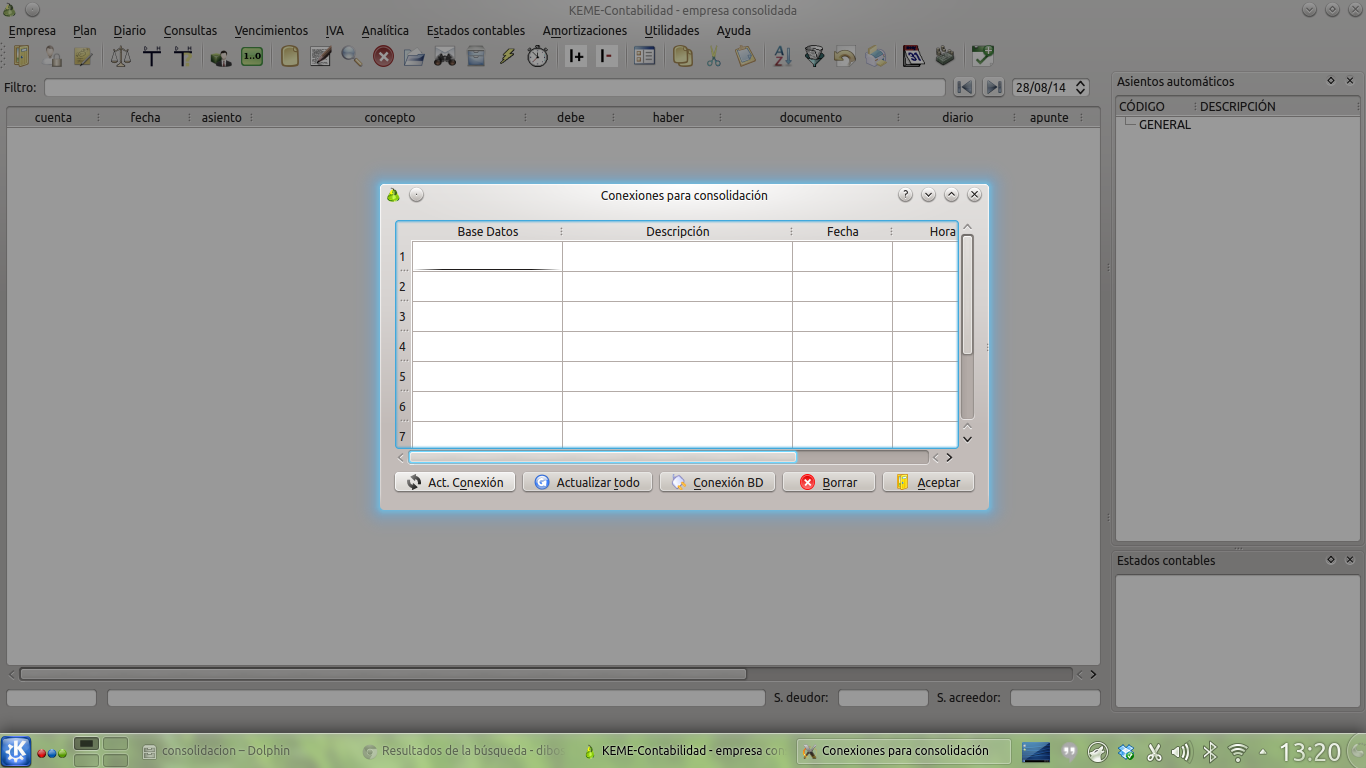
Task: Select row header 3 in connections table
Action: [403, 316]
